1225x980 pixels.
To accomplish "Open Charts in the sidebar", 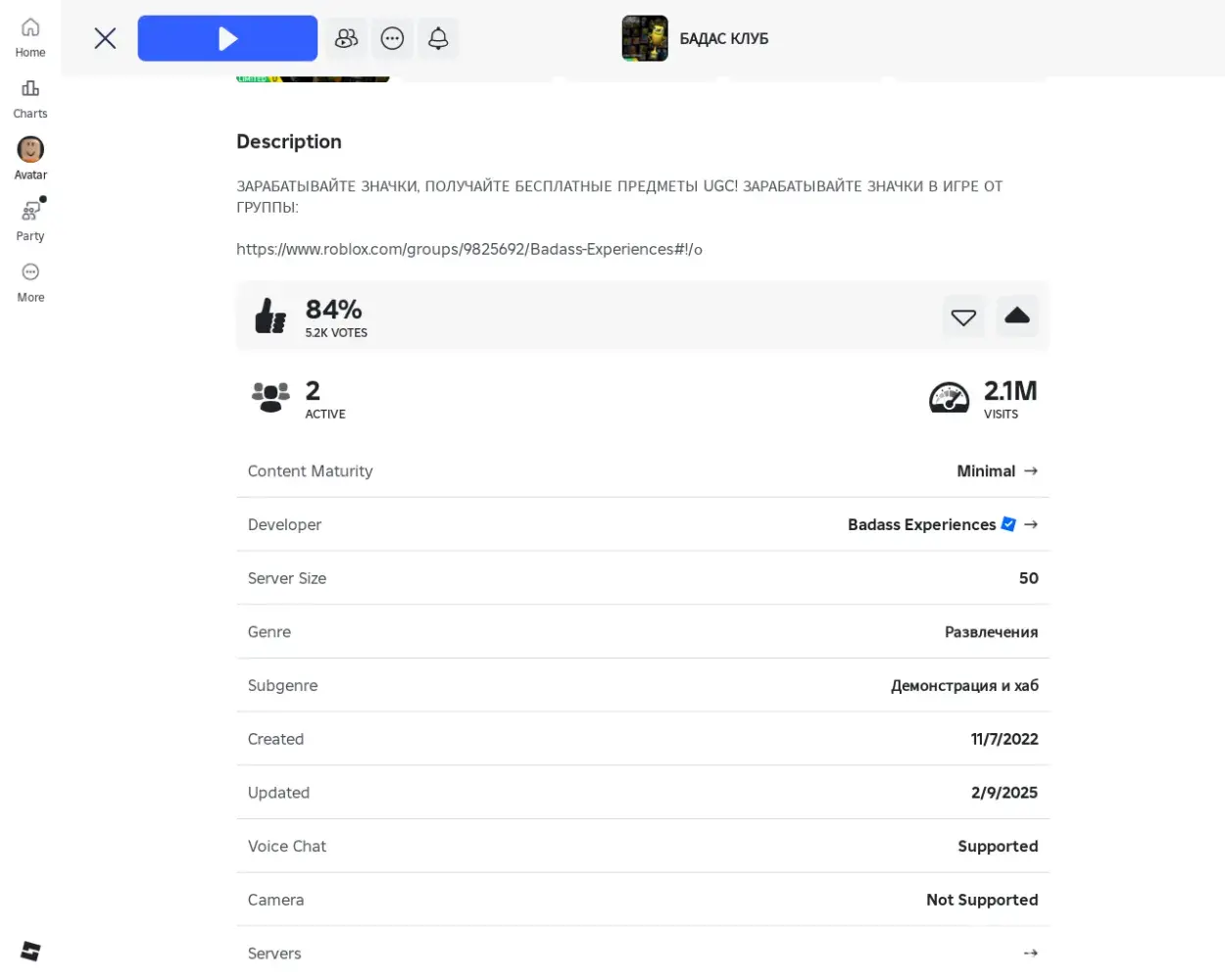I will pos(30,99).
